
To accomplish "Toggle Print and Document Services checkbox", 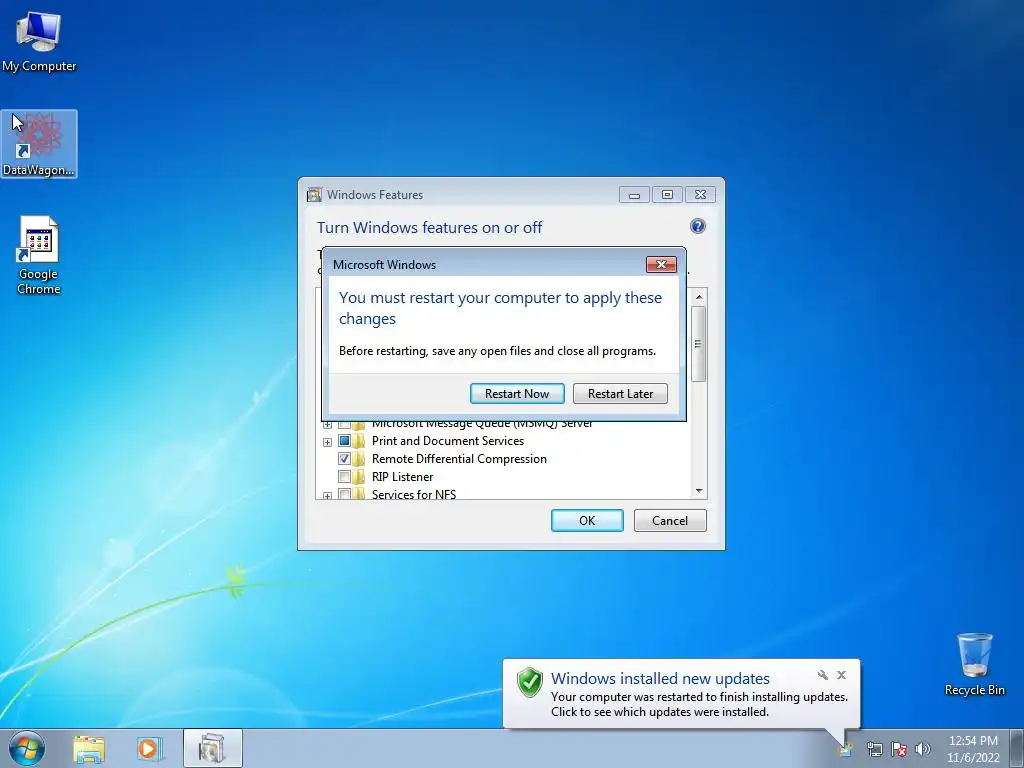I will (344, 441).
